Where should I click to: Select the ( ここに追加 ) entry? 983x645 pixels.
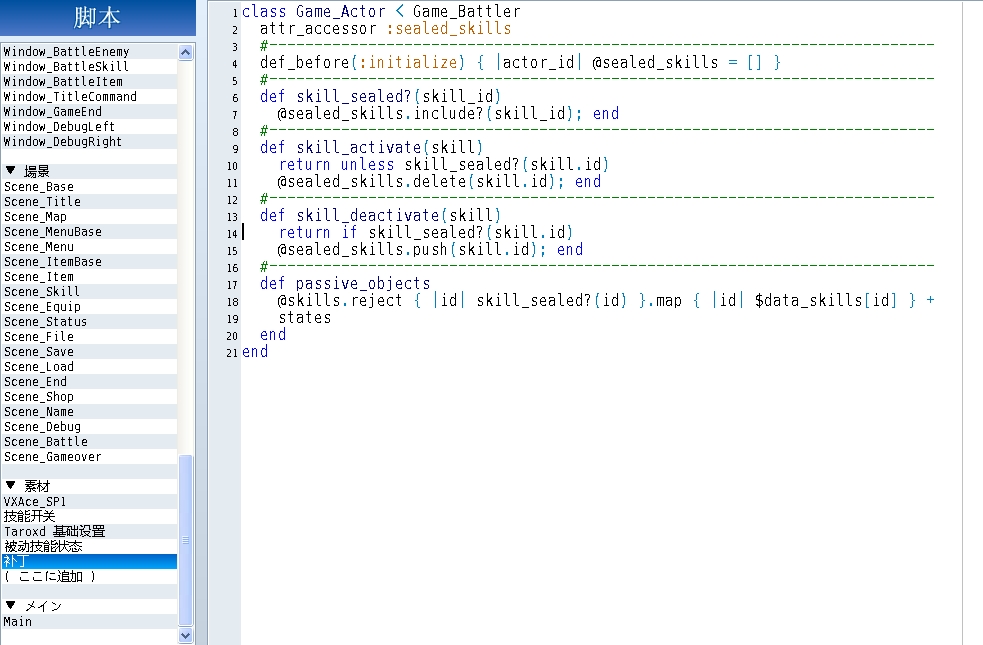(90, 577)
